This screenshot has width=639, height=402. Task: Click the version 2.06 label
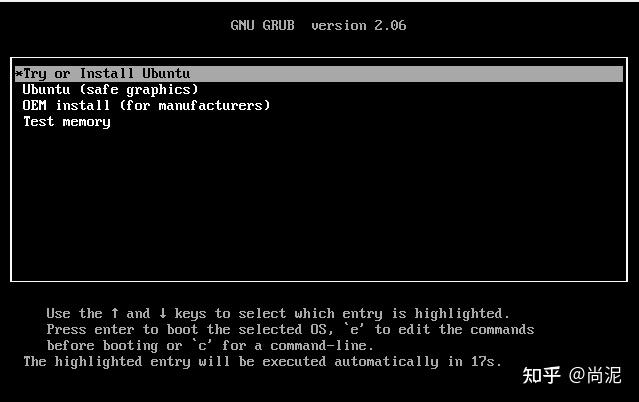click(x=359, y=25)
